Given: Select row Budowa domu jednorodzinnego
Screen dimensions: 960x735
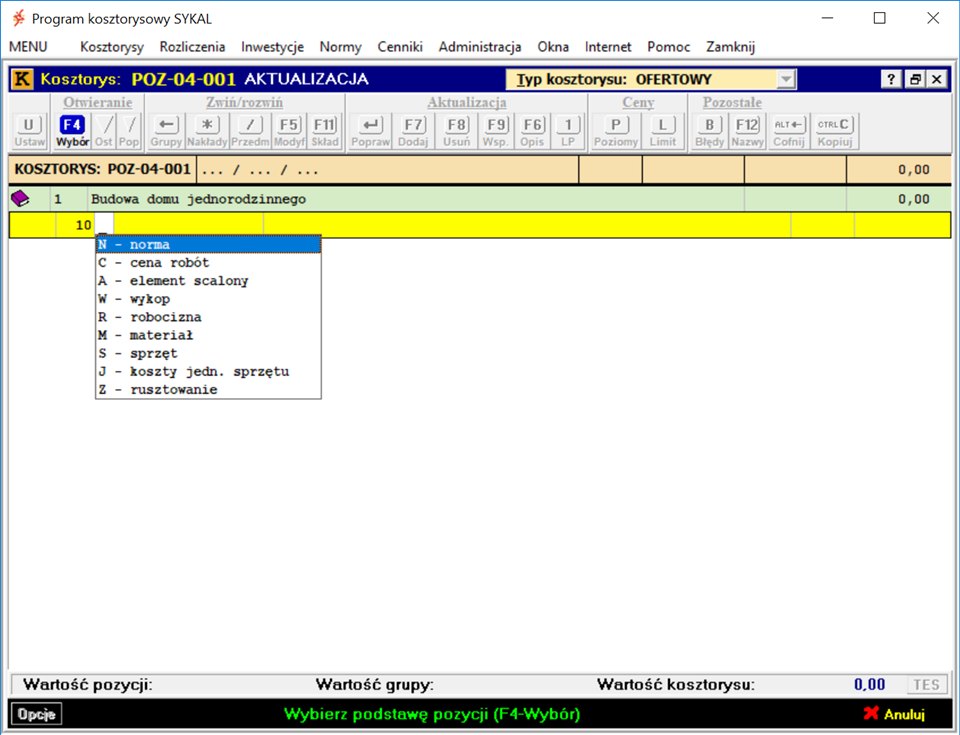Looking at the screenshot, I should [x=480, y=199].
